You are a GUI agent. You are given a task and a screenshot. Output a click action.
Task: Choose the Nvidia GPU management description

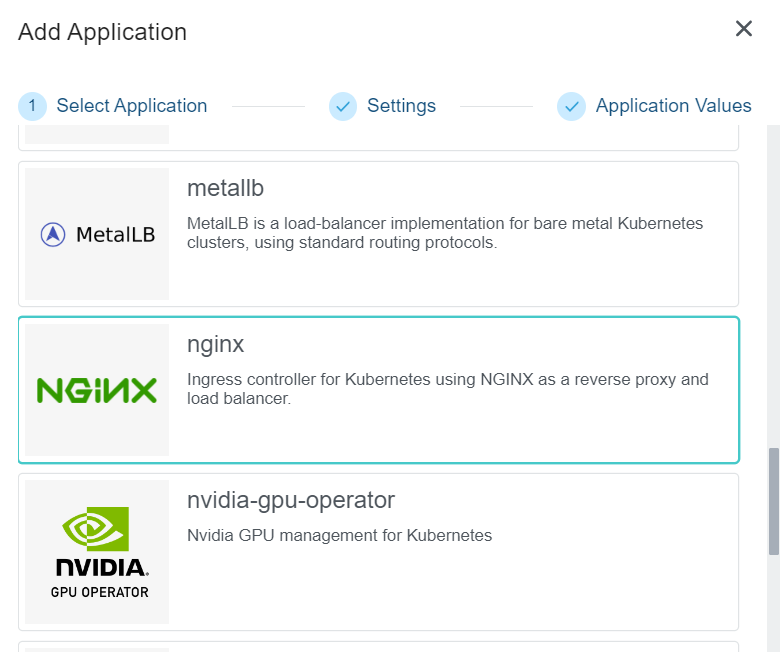click(339, 536)
